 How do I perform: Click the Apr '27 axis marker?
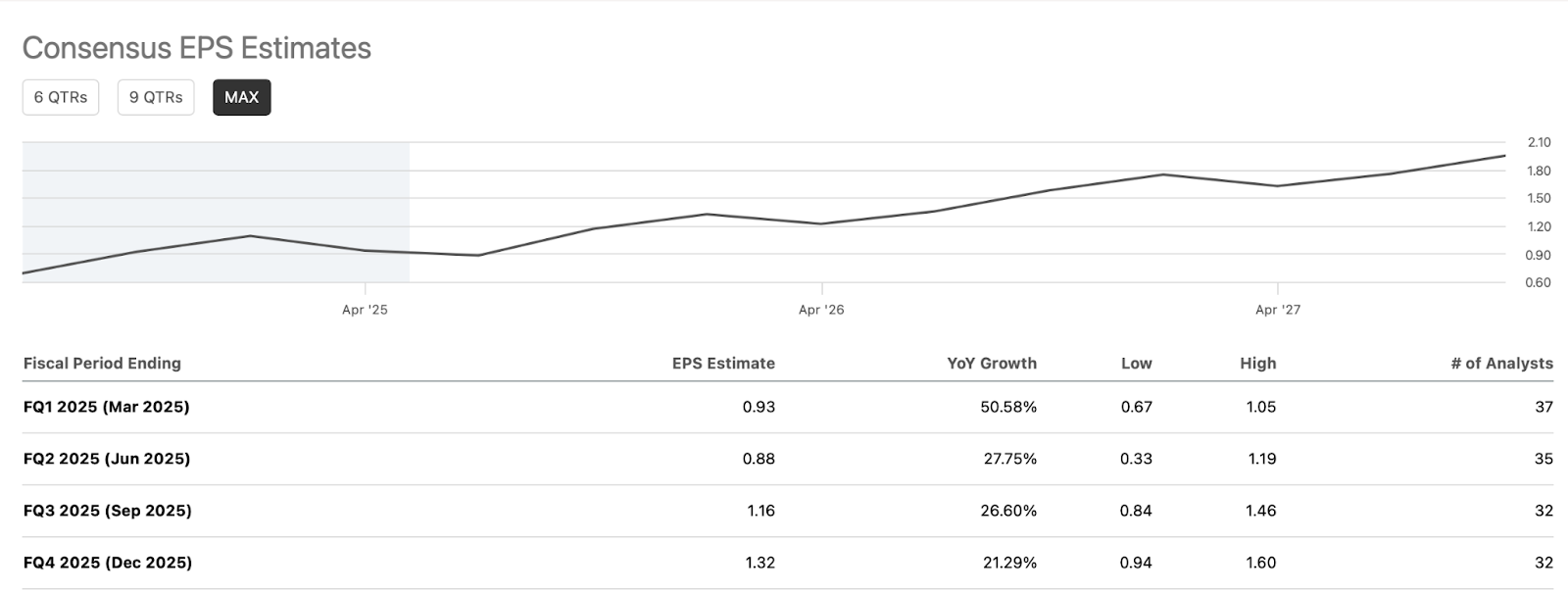(x=1278, y=310)
